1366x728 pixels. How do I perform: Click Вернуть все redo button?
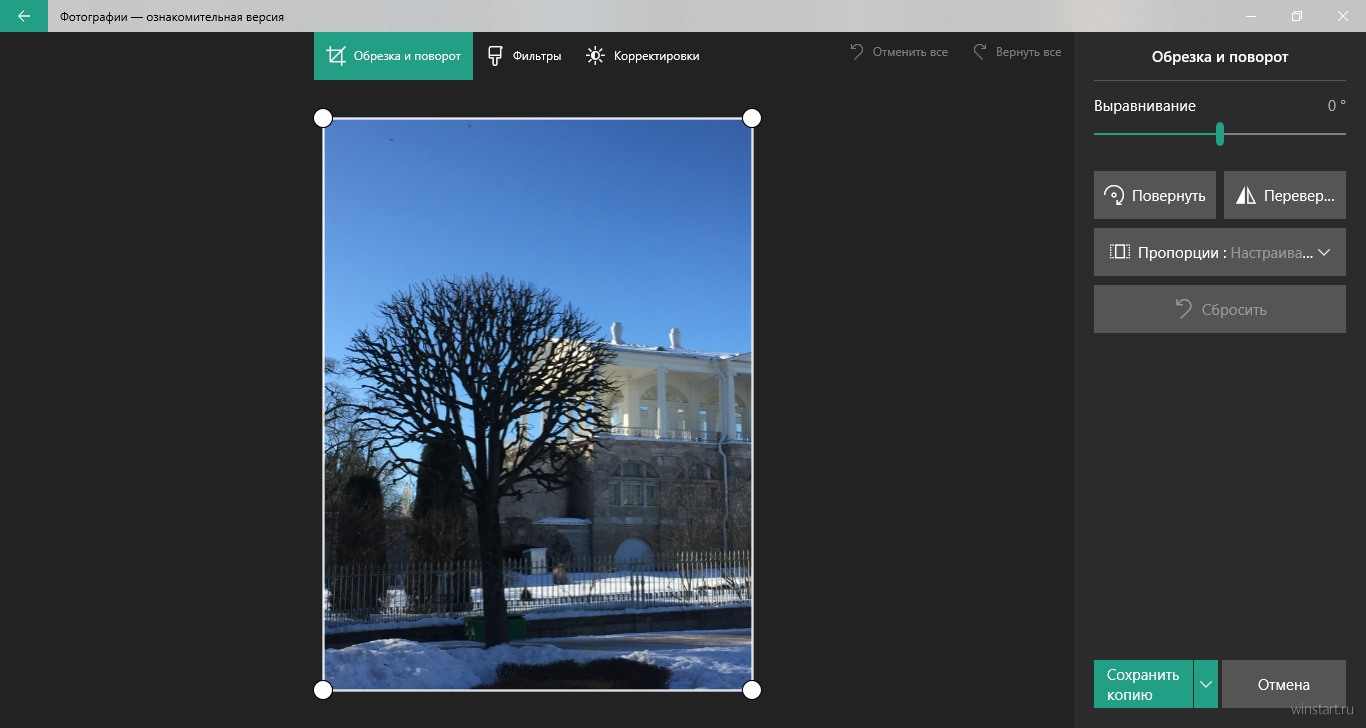(1017, 51)
